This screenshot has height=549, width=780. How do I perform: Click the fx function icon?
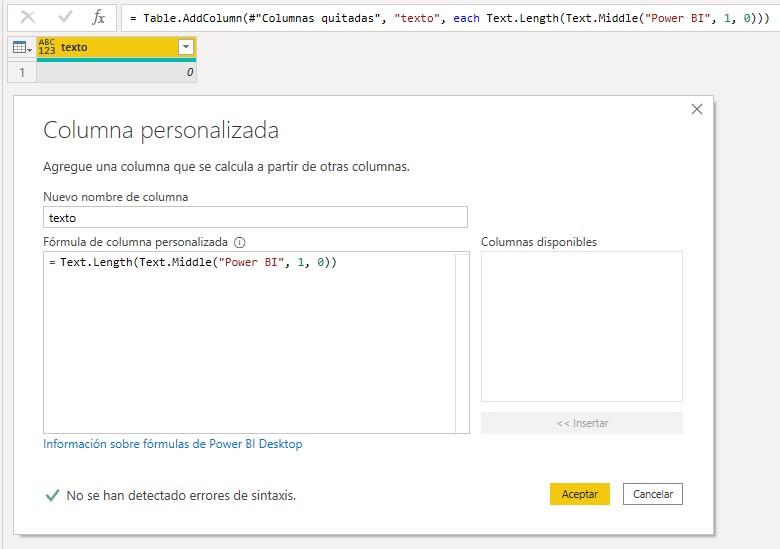pyautogui.click(x=98, y=17)
